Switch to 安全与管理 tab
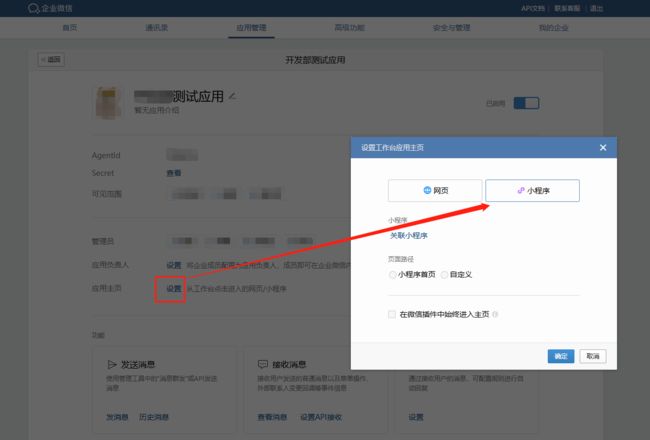The width and height of the screenshot is (650, 440). pyautogui.click(x=451, y=28)
